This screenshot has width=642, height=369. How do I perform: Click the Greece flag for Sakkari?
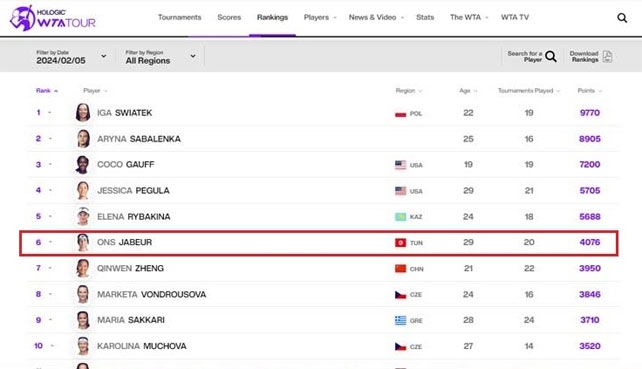click(x=400, y=320)
